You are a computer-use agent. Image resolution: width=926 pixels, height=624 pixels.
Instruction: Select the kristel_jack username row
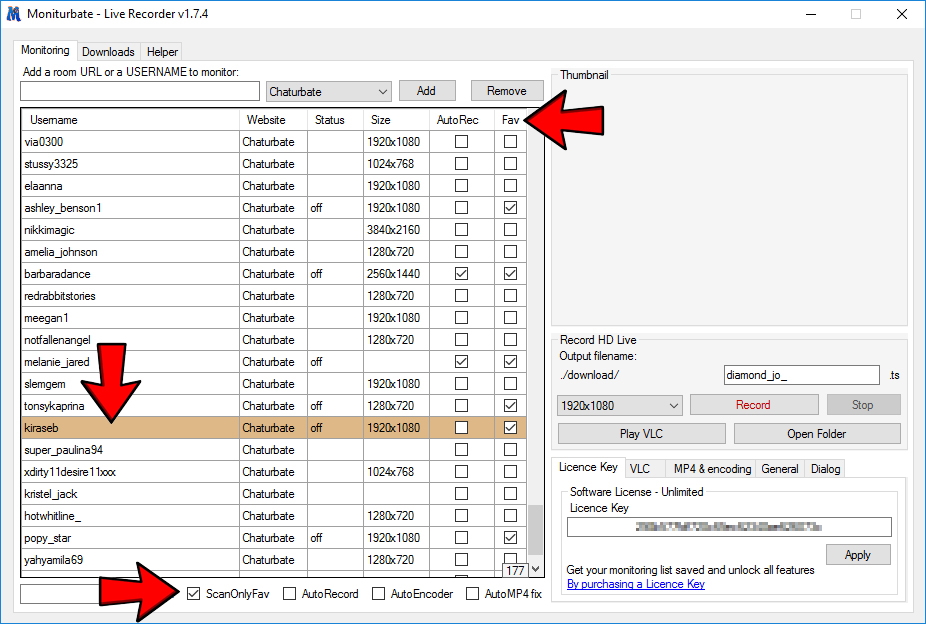pyautogui.click(x=130, y=494)
